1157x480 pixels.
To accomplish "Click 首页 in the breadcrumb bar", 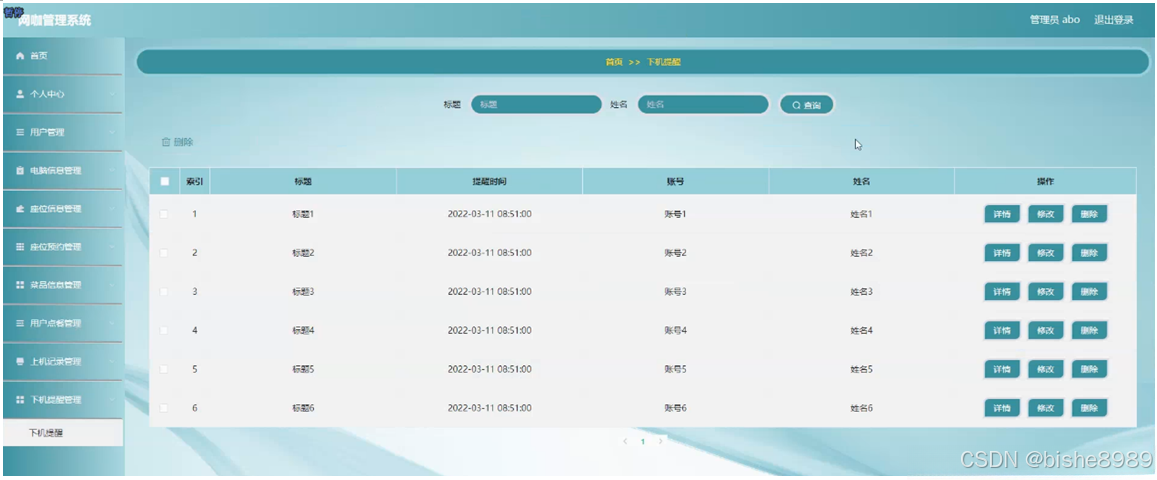I will click(614, 63).
